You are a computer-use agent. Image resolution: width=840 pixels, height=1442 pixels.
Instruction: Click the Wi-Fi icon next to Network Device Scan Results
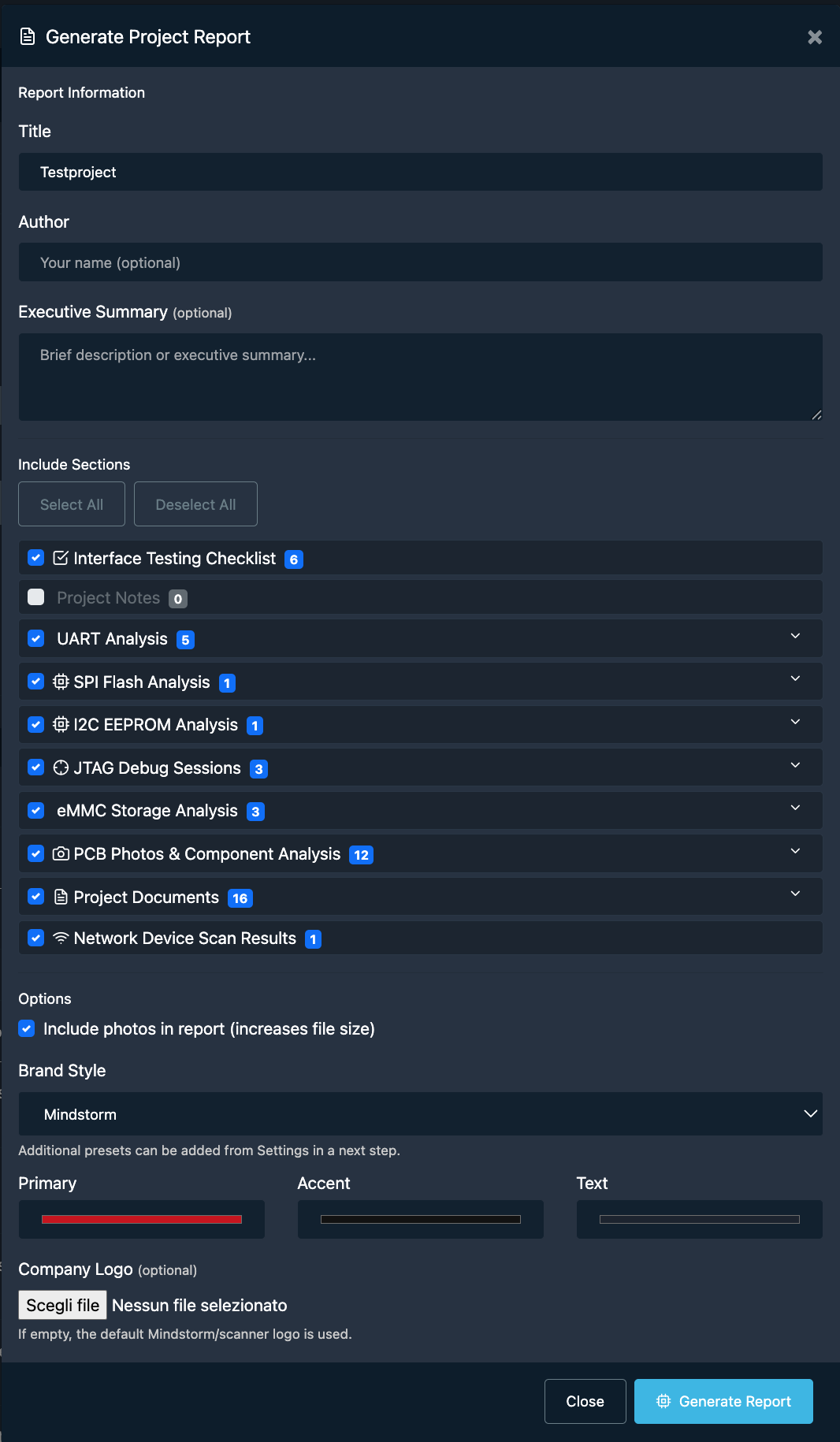coord(61,938)
